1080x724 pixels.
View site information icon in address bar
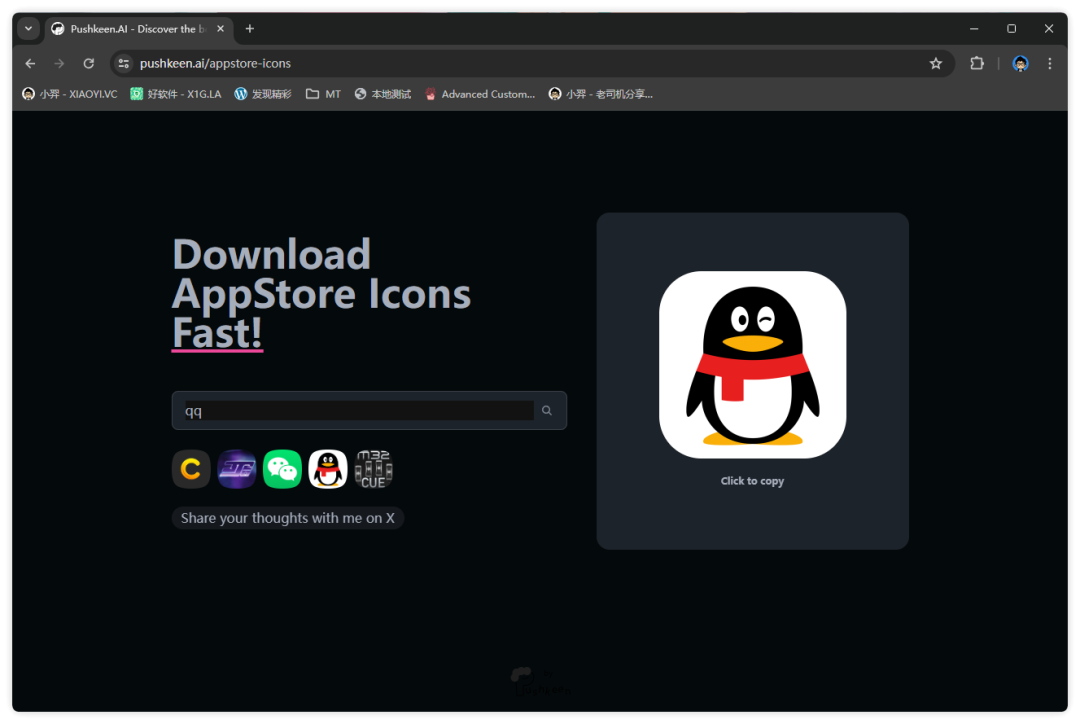[124, 63]
